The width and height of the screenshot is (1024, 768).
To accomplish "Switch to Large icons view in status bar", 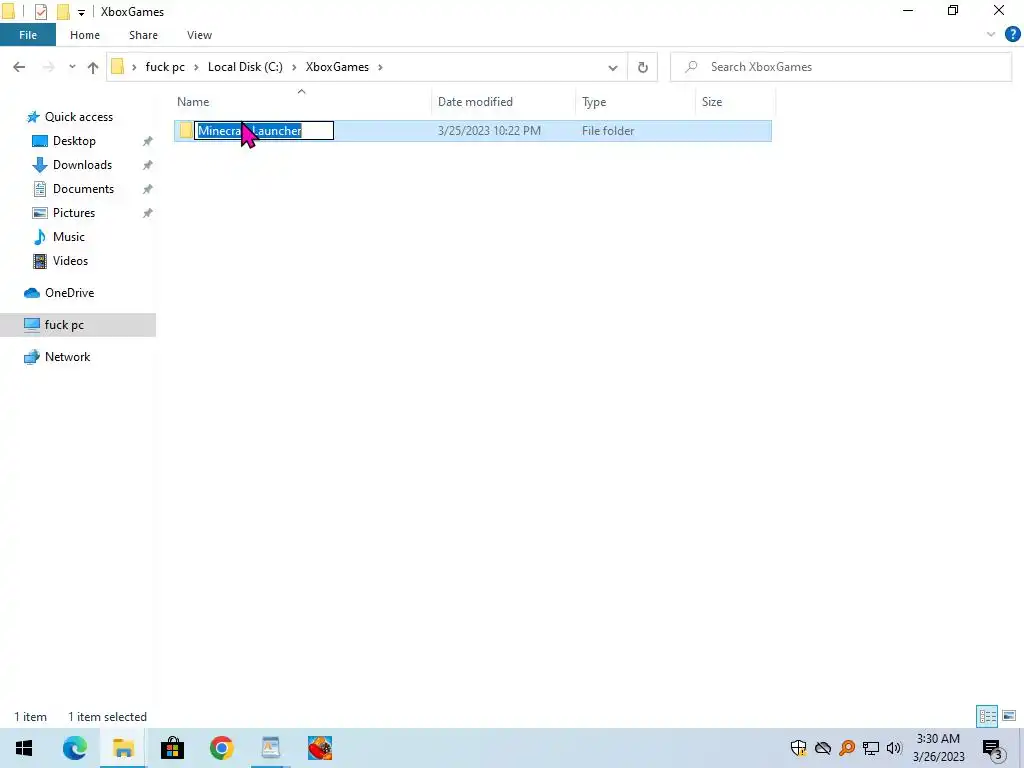I will tap(1009, 716).
